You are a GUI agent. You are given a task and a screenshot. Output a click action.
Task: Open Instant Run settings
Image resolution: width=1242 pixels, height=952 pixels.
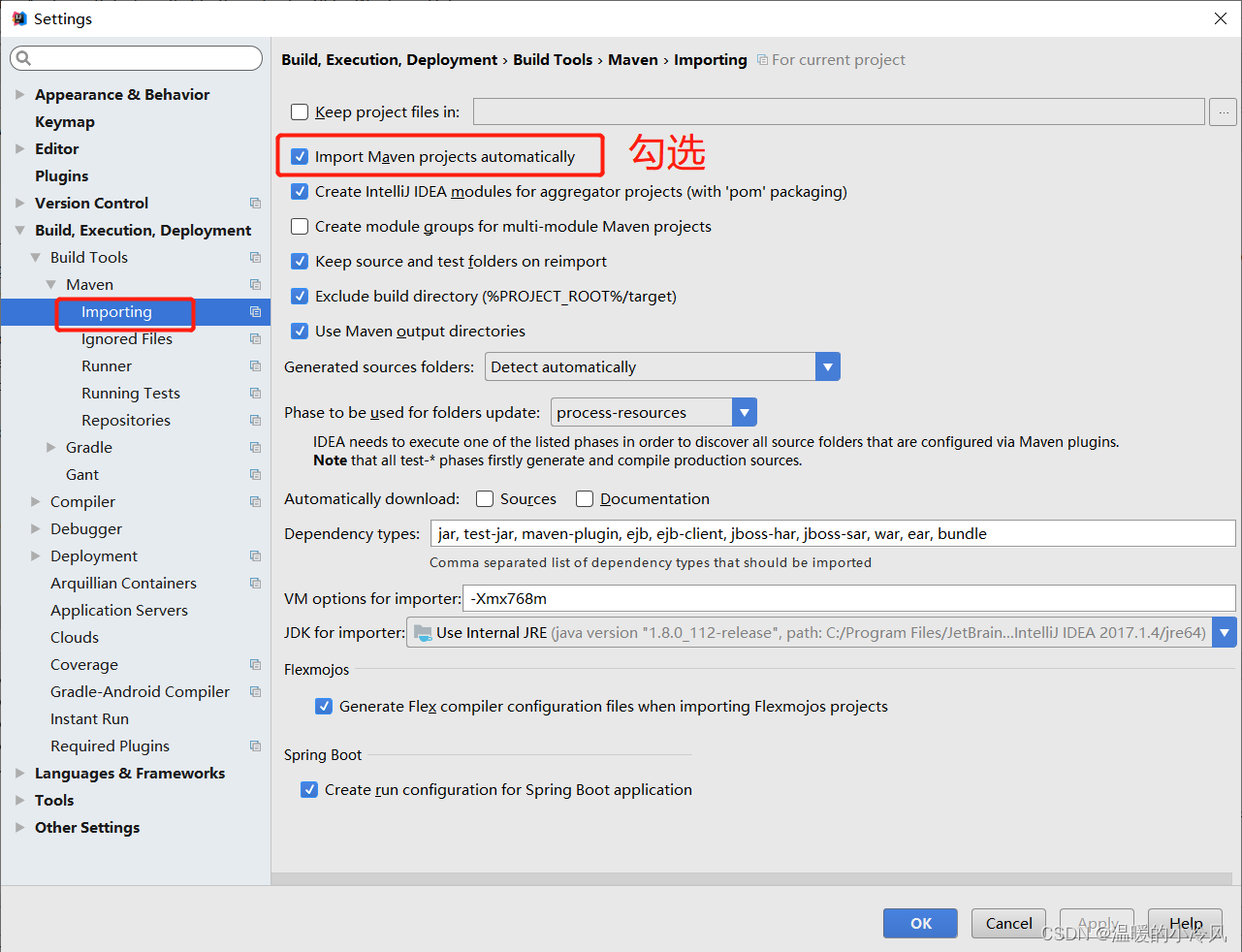[89, 718]
